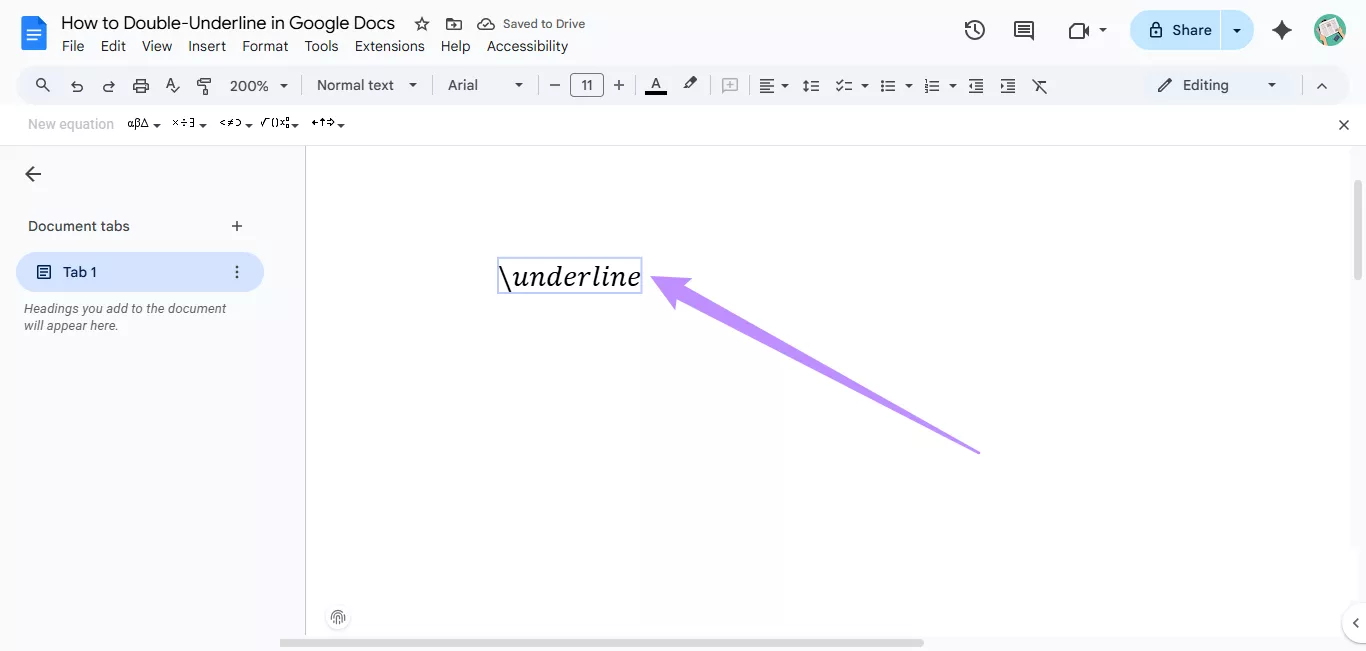Screen dimensions: 1366x651
Task: Open Tab 1 options via three-dot menu
Action: click(x=236, y=271)
